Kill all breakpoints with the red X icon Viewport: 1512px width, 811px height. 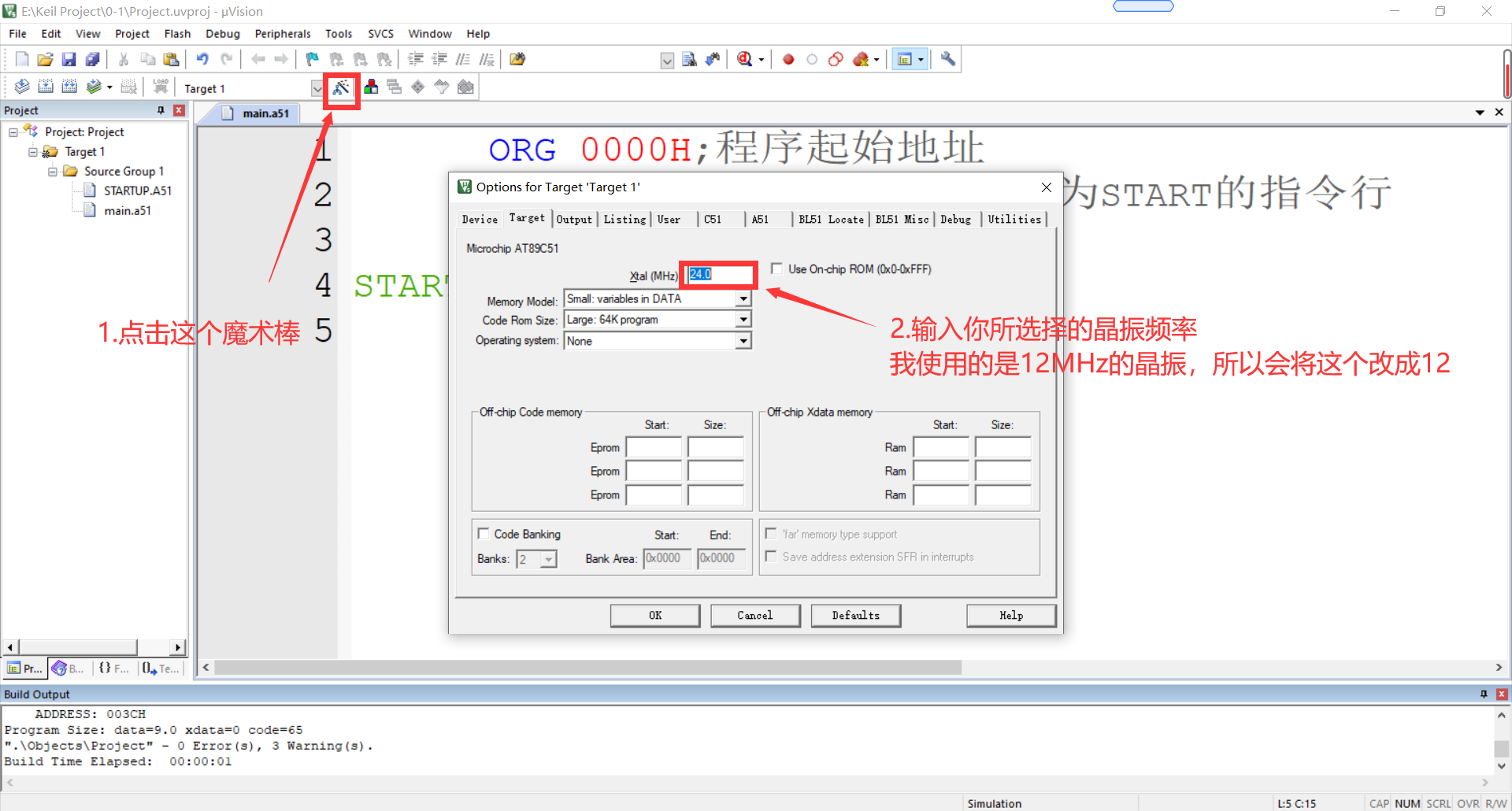pyautogui.click(x=861, y=59)
